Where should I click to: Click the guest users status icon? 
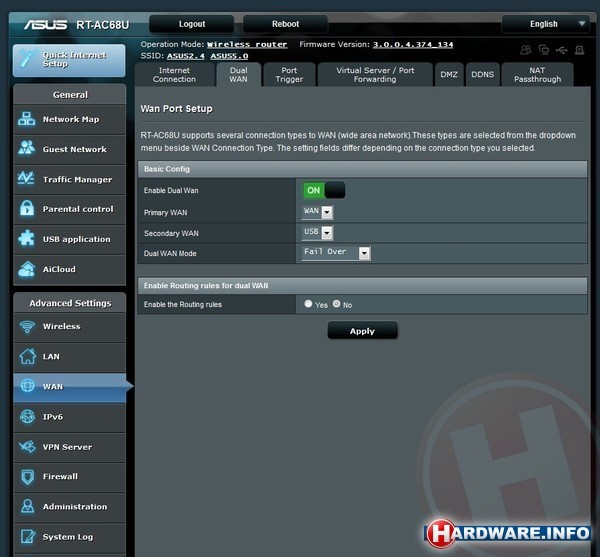[526, 50]
